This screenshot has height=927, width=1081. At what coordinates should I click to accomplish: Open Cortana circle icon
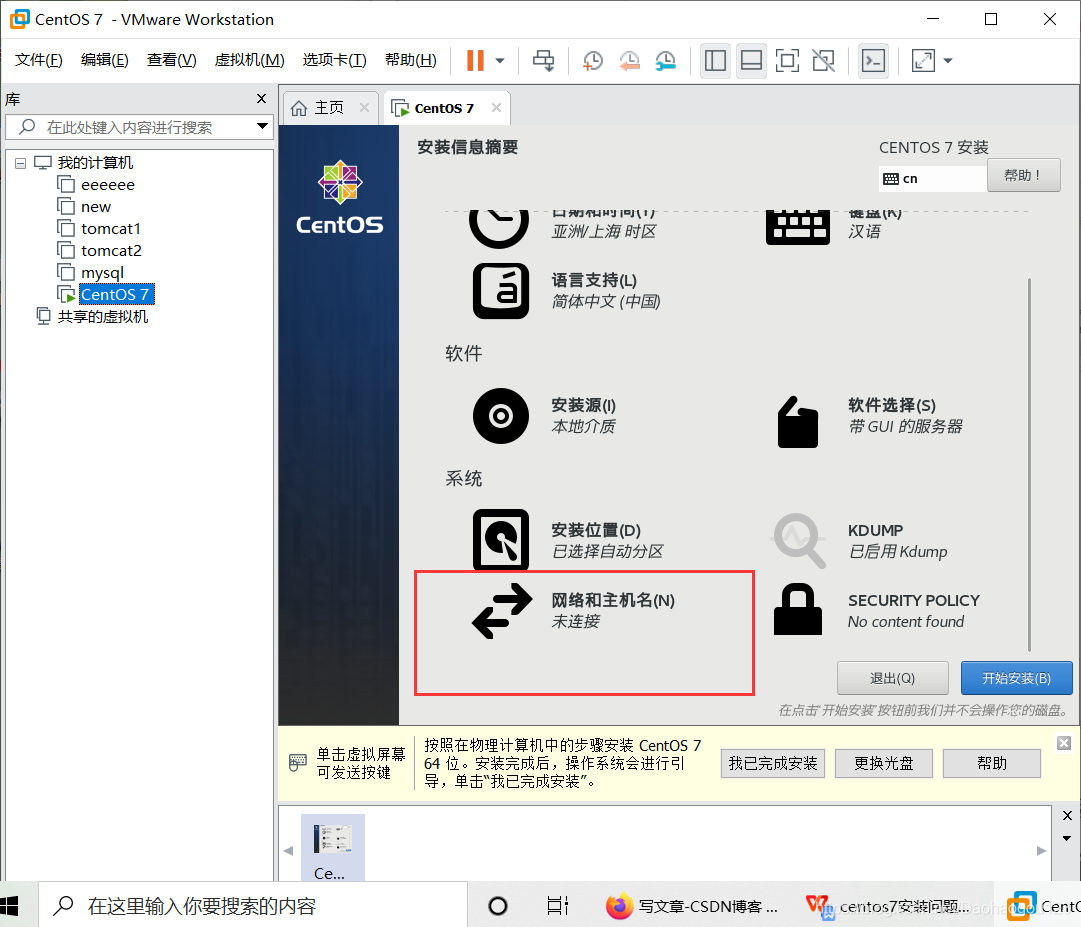(498, 906)
